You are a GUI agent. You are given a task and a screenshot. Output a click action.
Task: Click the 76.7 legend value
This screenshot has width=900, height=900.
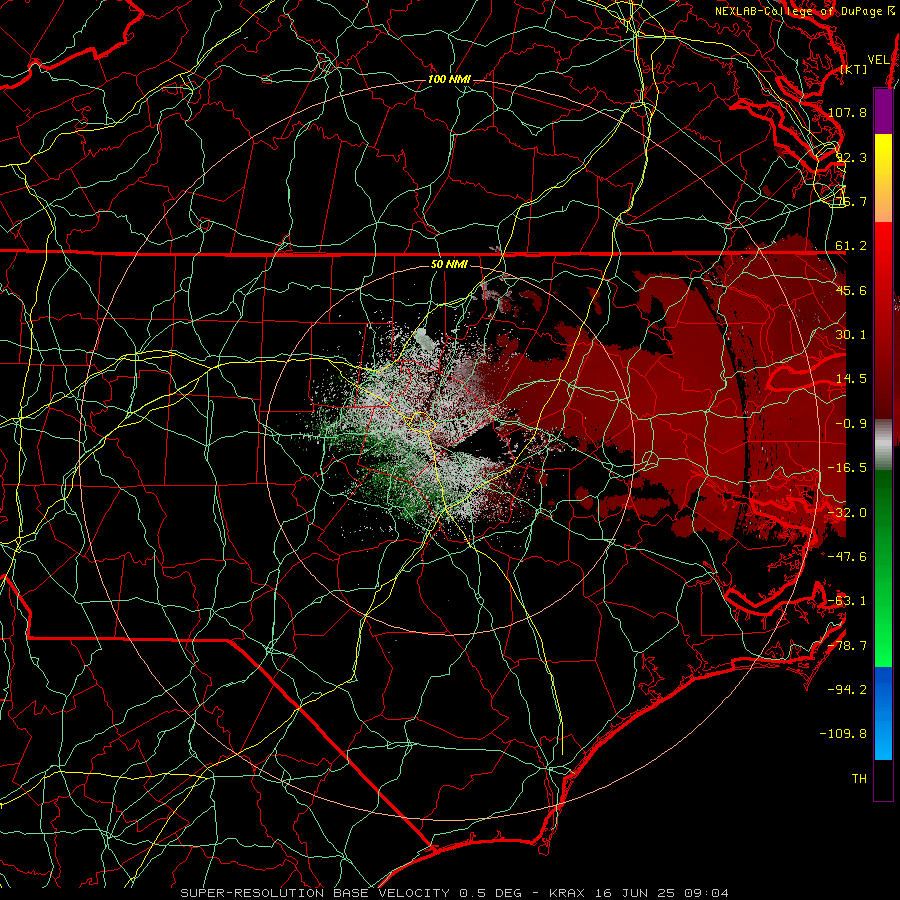851,201
